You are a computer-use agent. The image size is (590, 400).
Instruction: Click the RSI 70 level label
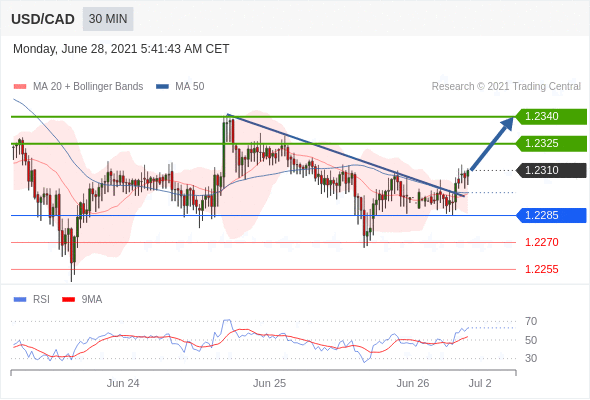click(x=531, y=321)
